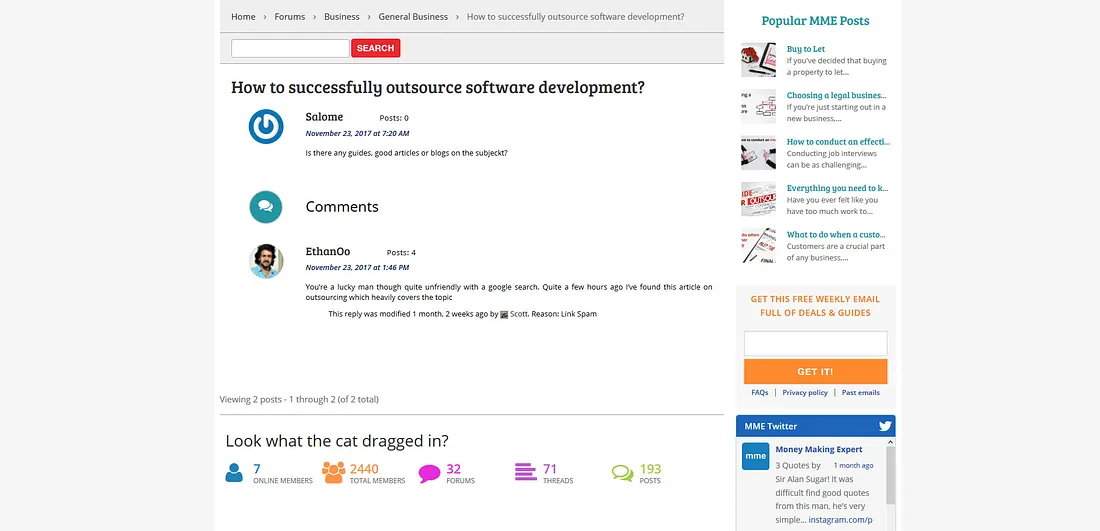Click EthanOo's profile photo avatar
The width and height of the screenshot is (1100, 531).
tap(266, 261)
